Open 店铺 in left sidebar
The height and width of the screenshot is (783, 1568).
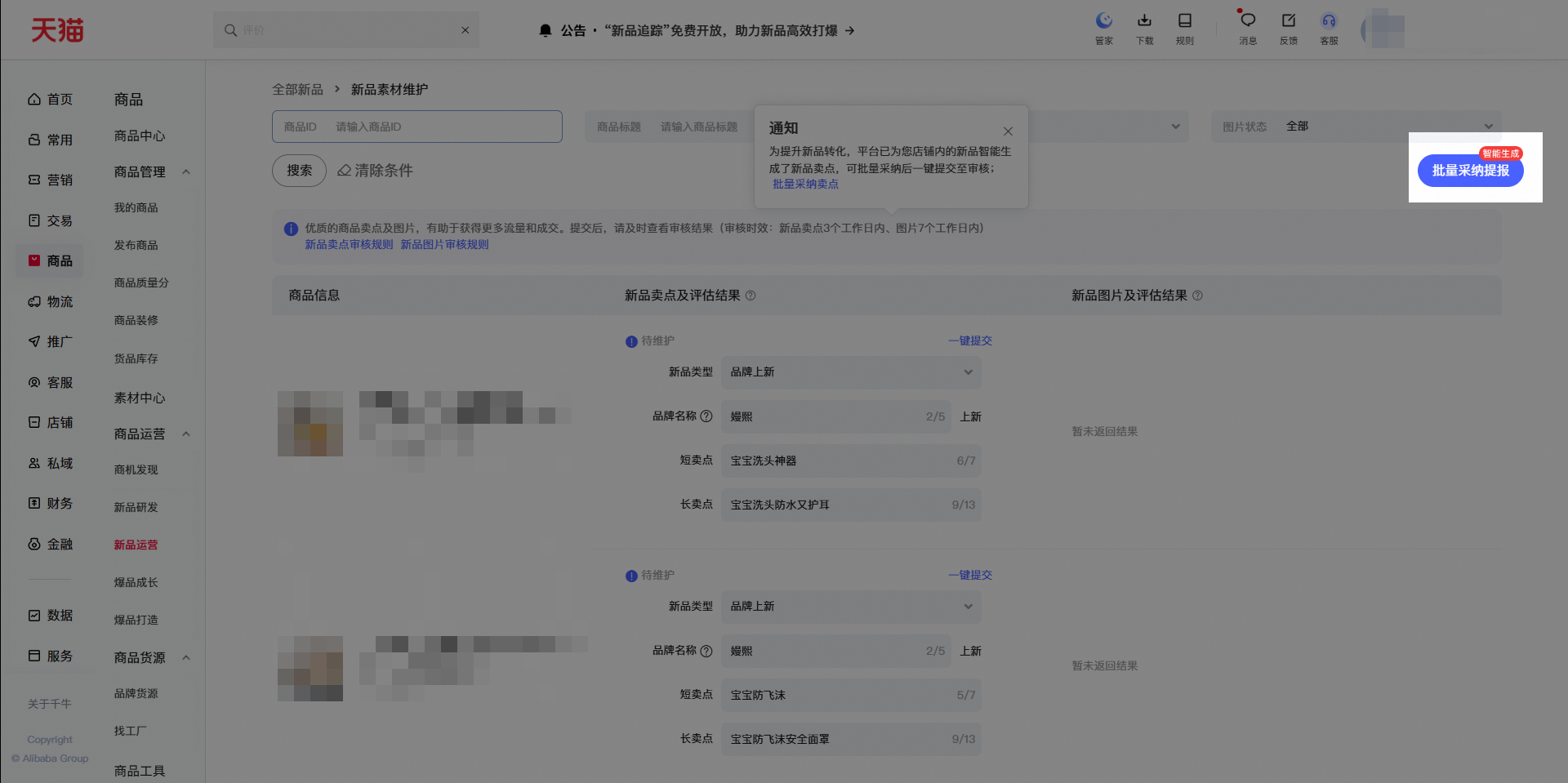51,423
